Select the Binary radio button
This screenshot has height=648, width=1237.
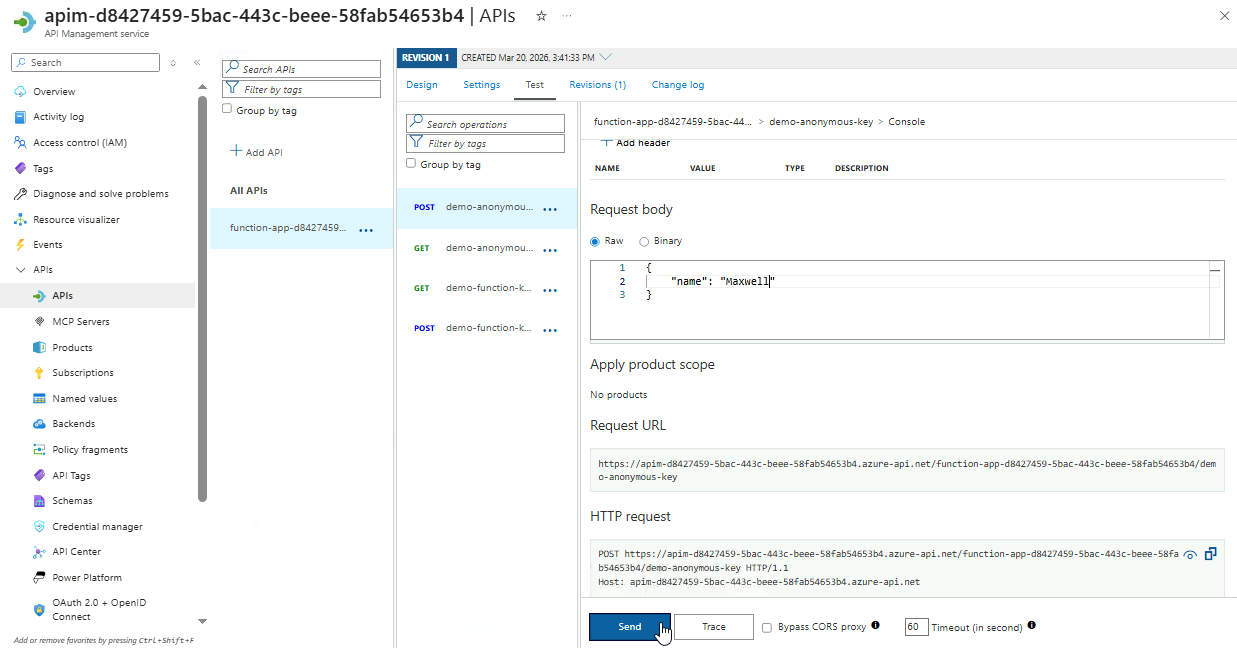tap(644, 241)
